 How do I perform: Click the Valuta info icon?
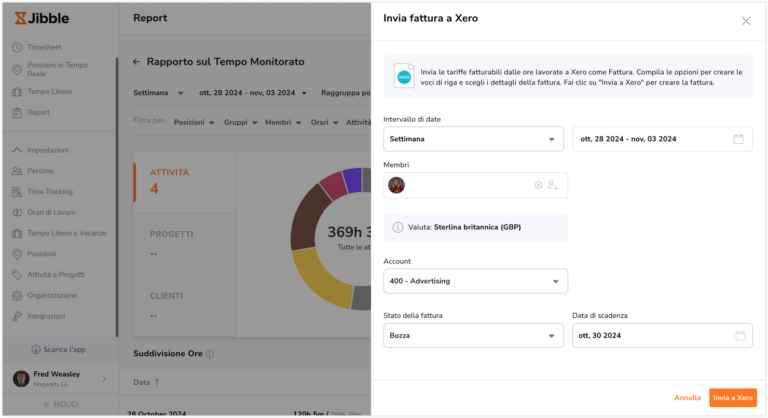pos(398,227)
